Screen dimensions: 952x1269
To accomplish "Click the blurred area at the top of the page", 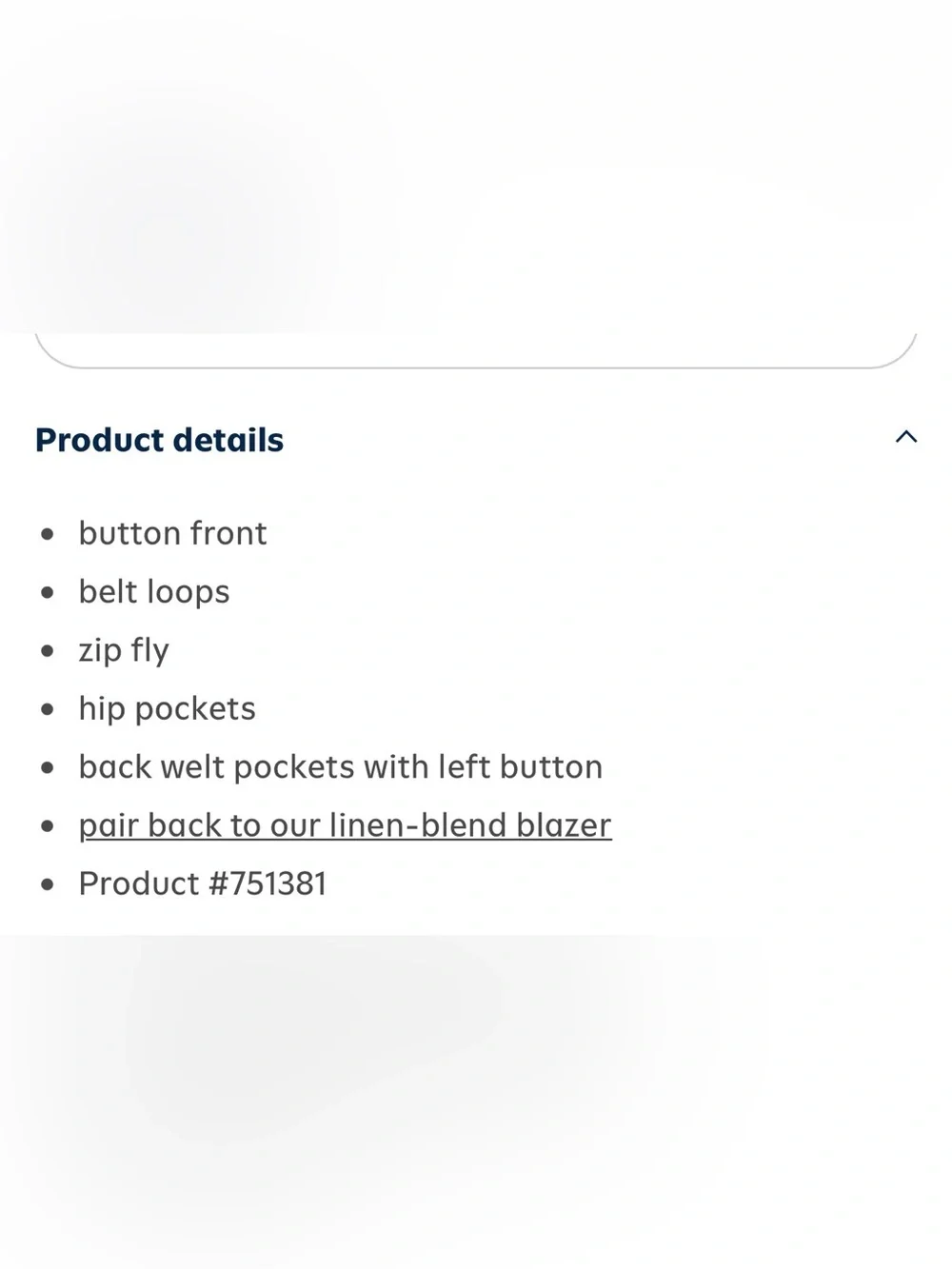I will (x=476, y=167).
